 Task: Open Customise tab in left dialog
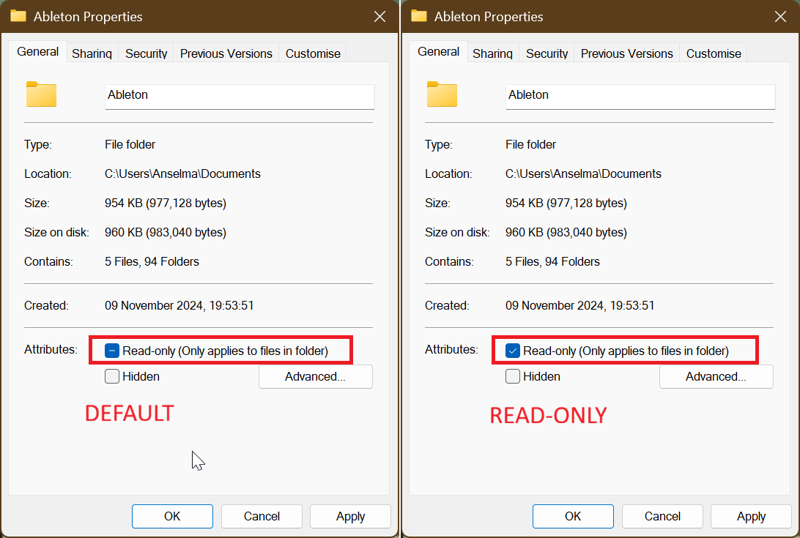[313, 54]
